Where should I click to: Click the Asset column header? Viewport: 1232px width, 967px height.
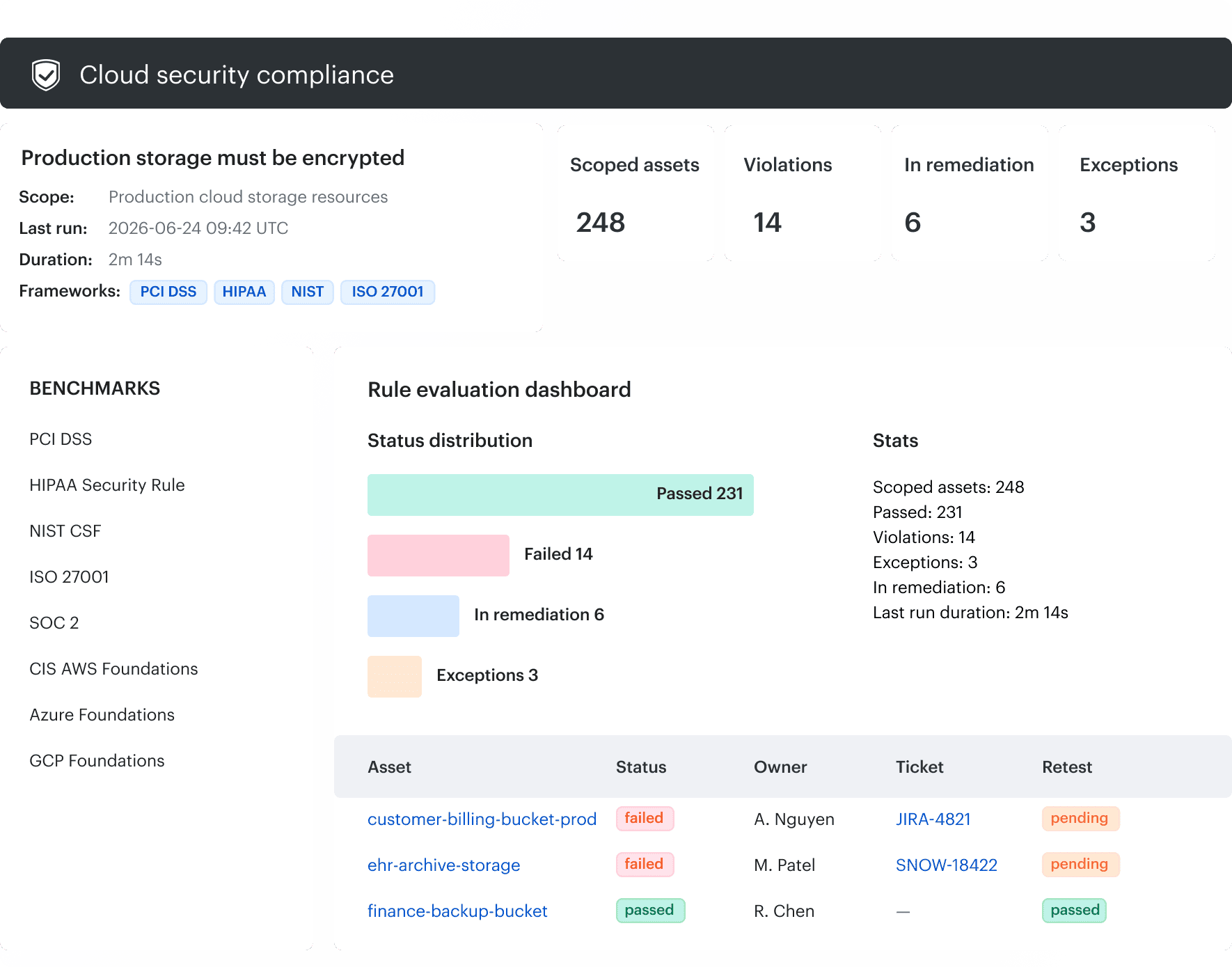390,767
